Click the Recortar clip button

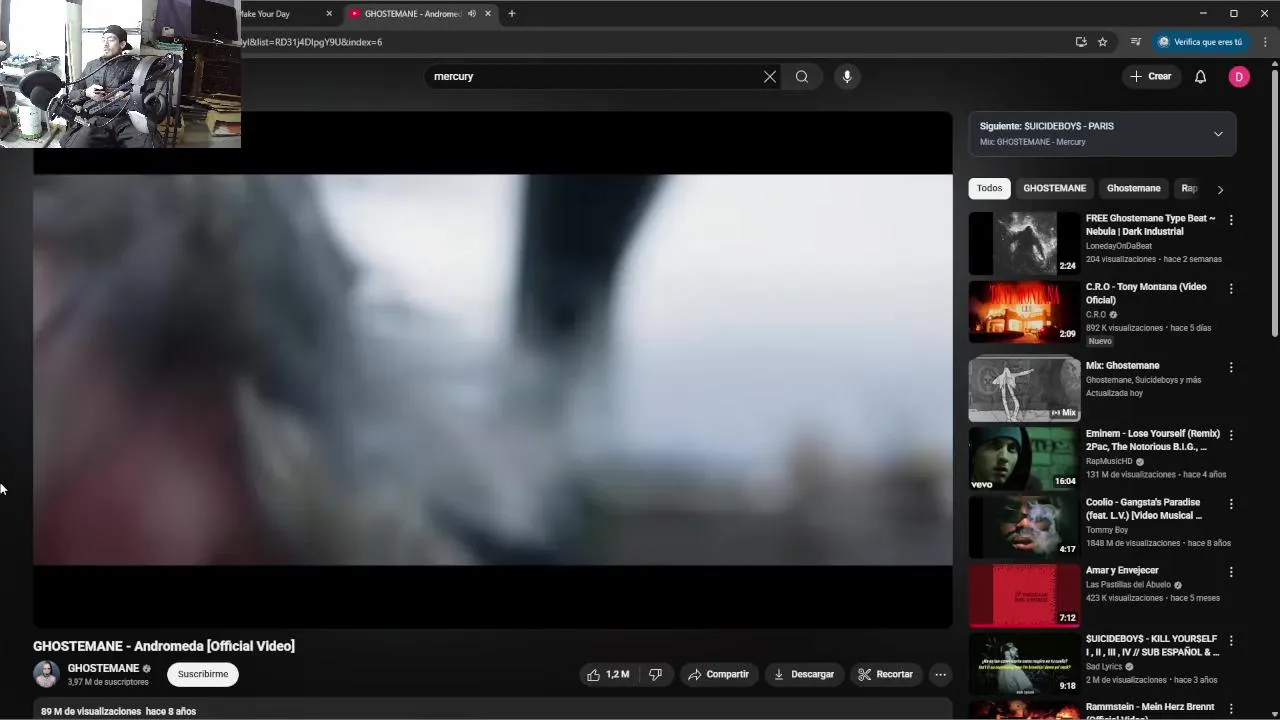885,675
